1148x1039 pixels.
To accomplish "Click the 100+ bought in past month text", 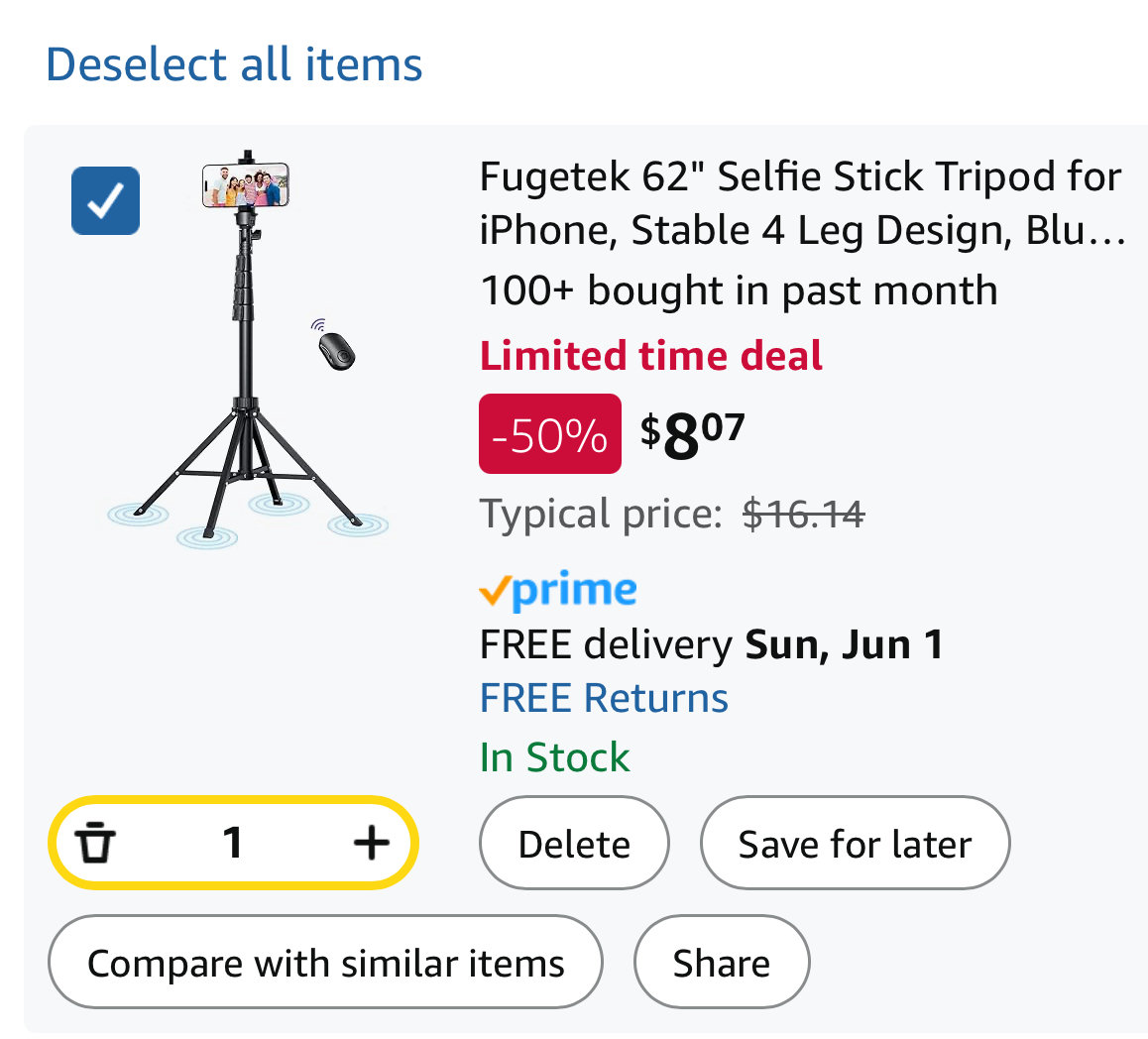I will pyautogui.click(x=739, y=290).
